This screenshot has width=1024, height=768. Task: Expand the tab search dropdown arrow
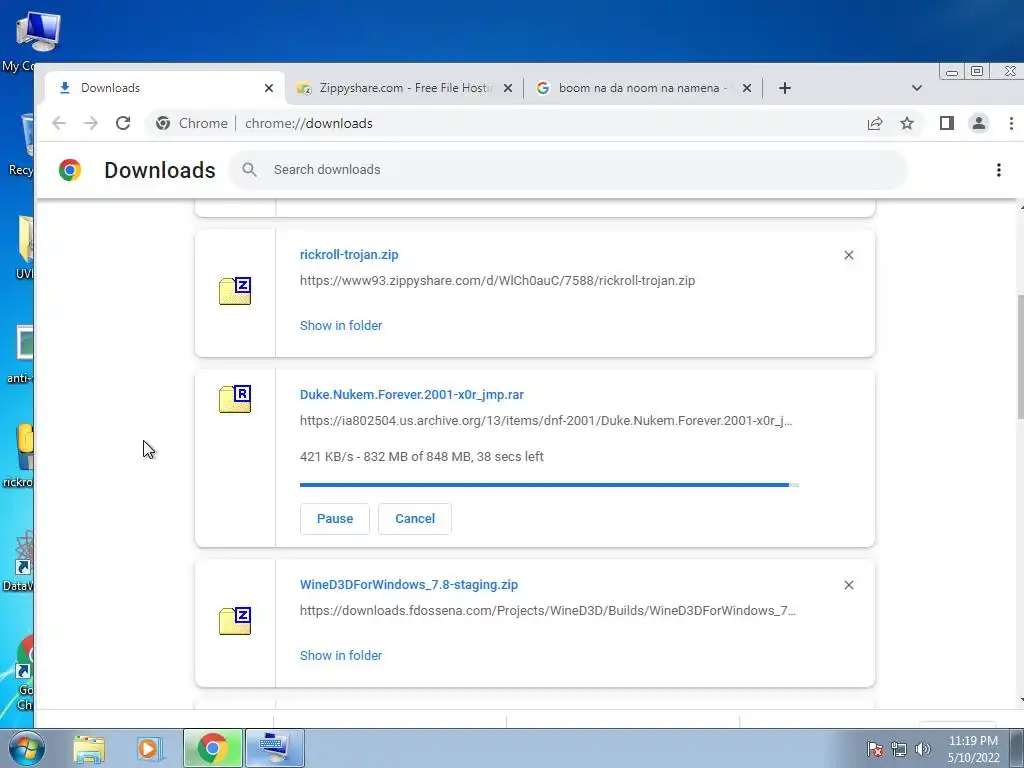pyautogui.click(x=916, y=88)
